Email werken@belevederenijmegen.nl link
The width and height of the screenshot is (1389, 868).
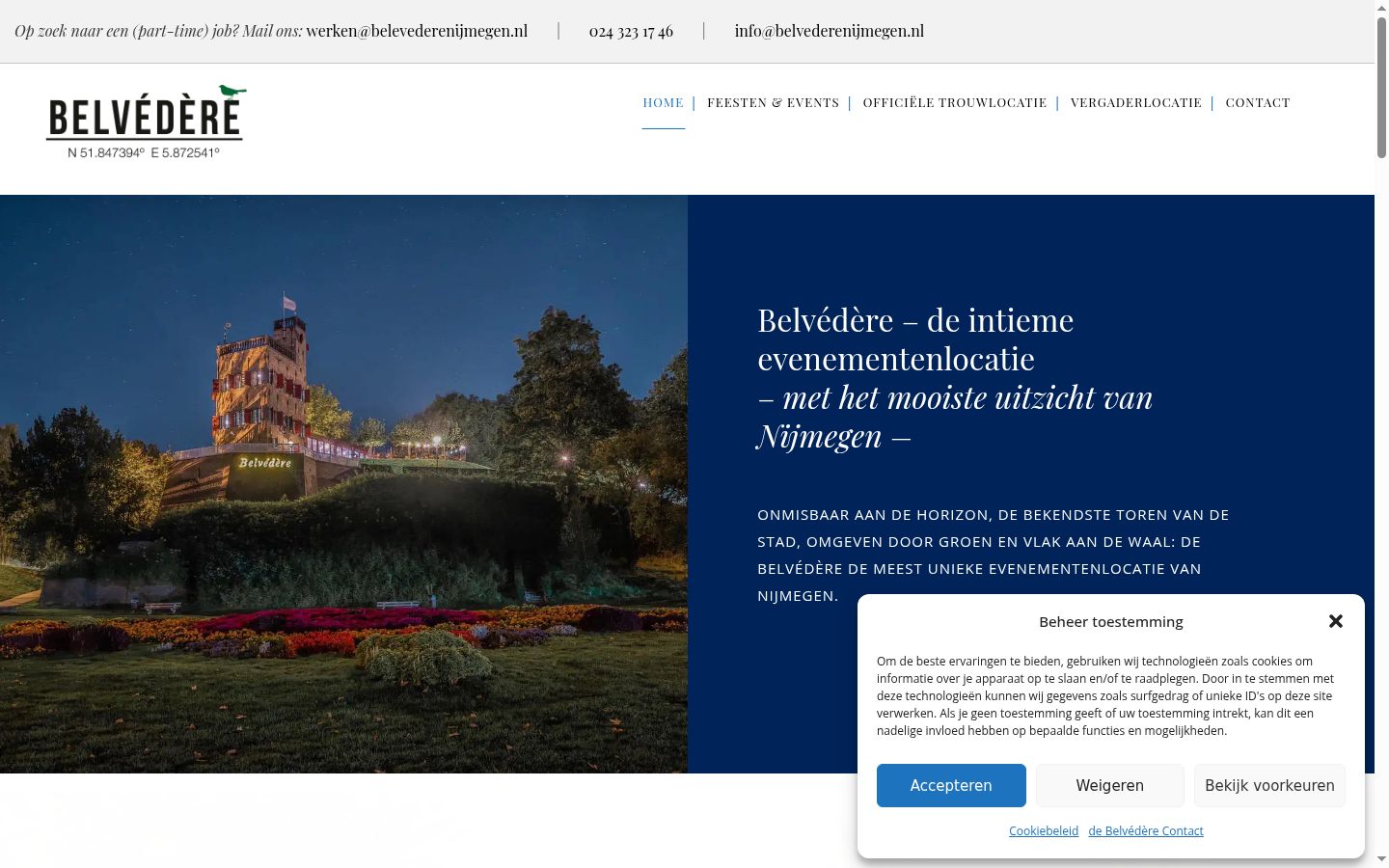417,31
